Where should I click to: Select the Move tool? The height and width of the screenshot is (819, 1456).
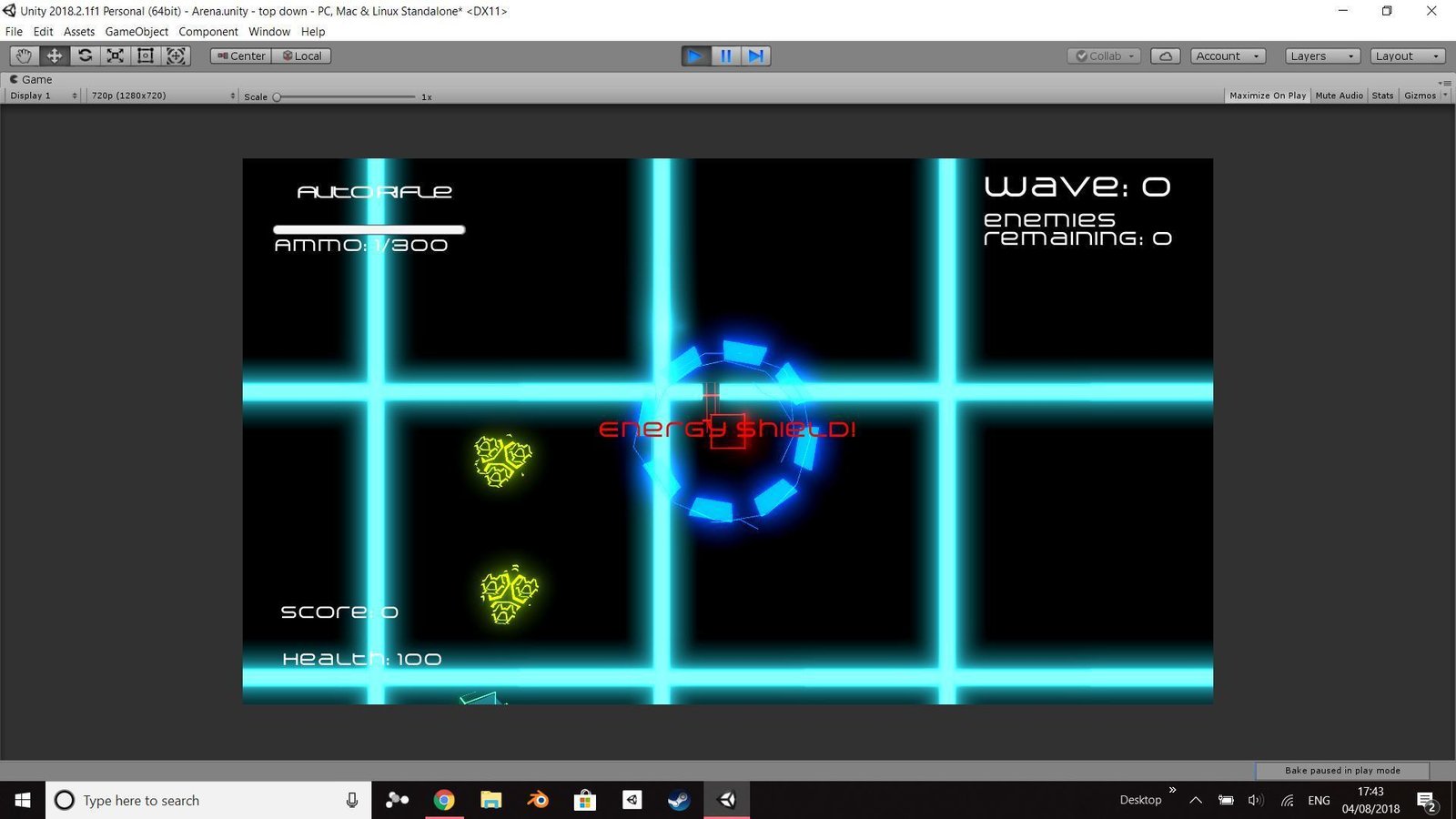(54, 56)
